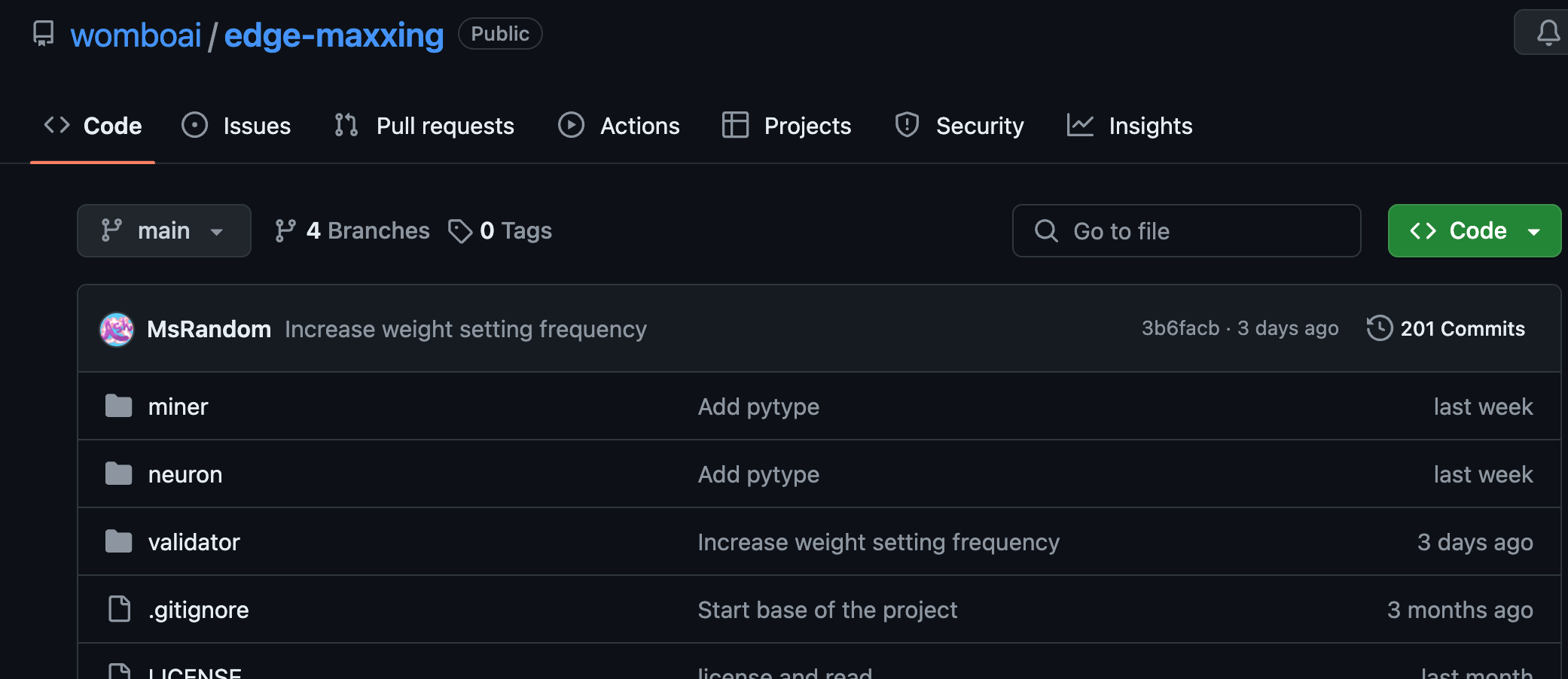Switch to the Pull requests tab
Viewport: 1568px width, 679px height.
pos(425,126)
